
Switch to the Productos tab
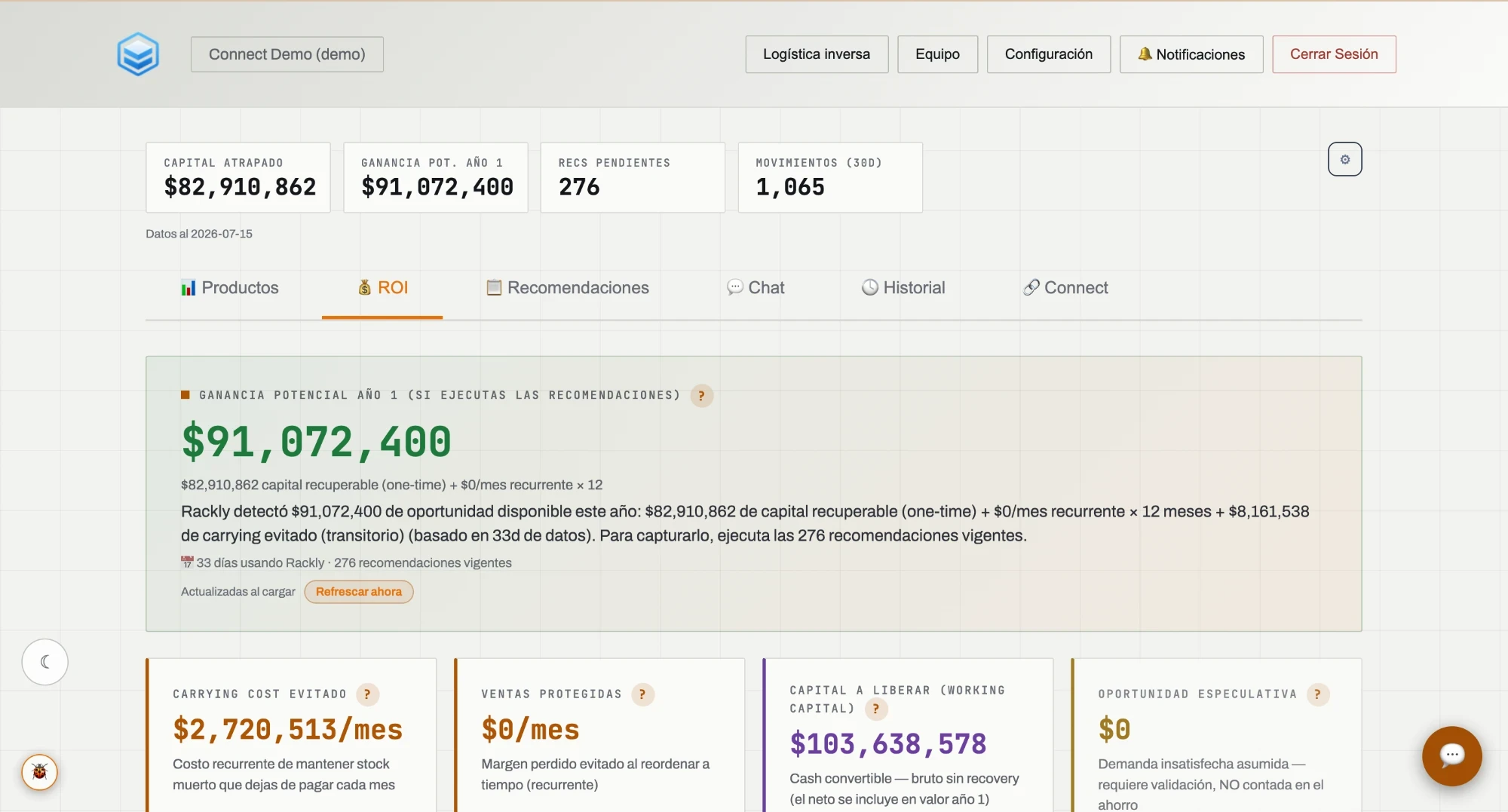click(x=230, y=288)
